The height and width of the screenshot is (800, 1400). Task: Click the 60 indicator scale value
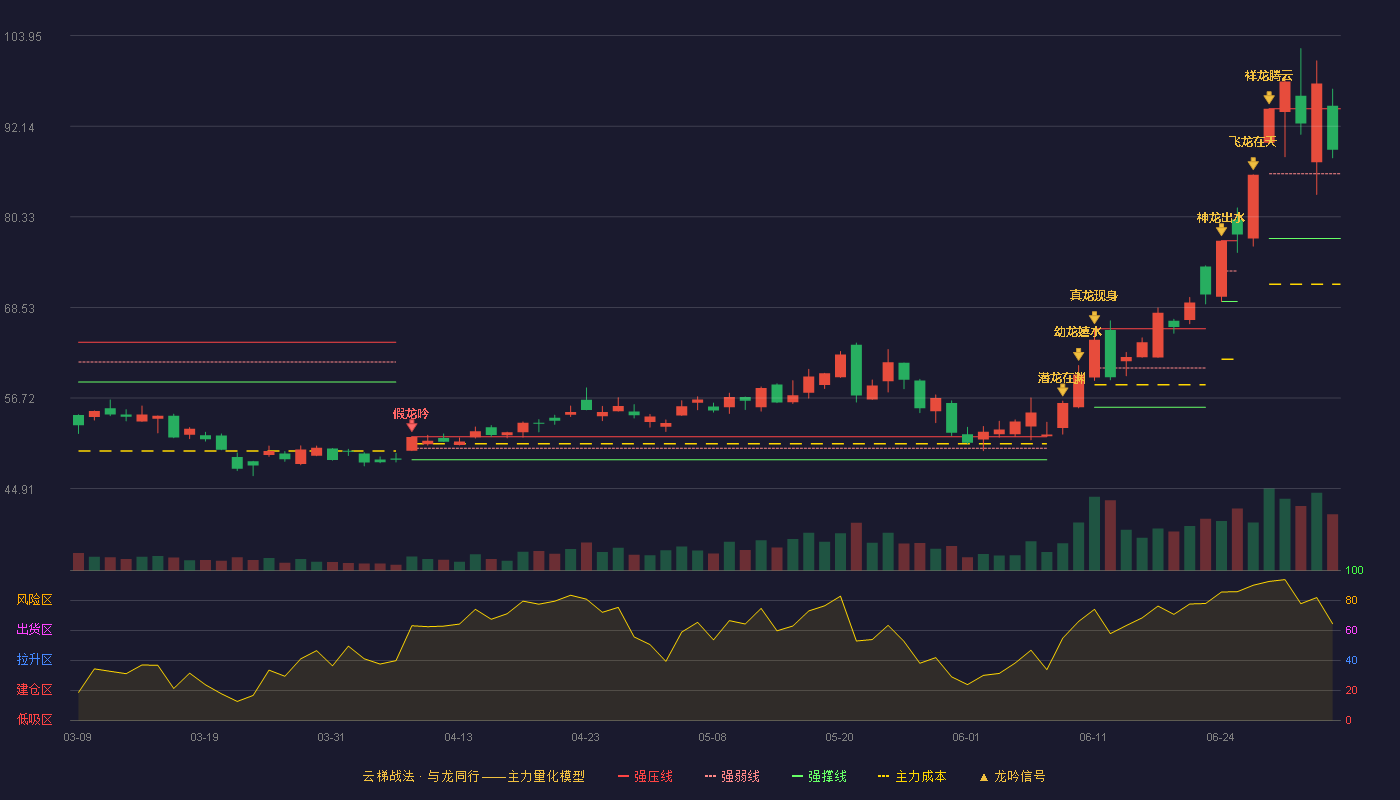coord(1351,631)
